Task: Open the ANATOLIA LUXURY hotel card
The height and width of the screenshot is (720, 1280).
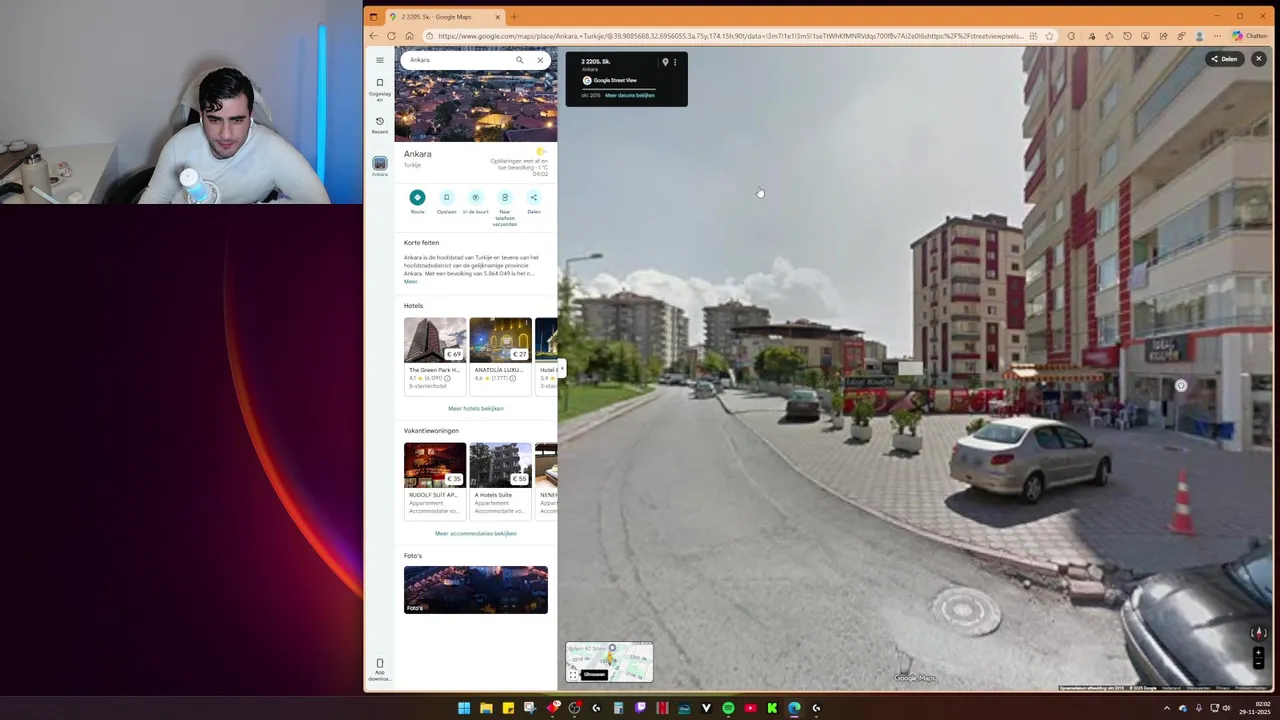Action: (500, 356)
